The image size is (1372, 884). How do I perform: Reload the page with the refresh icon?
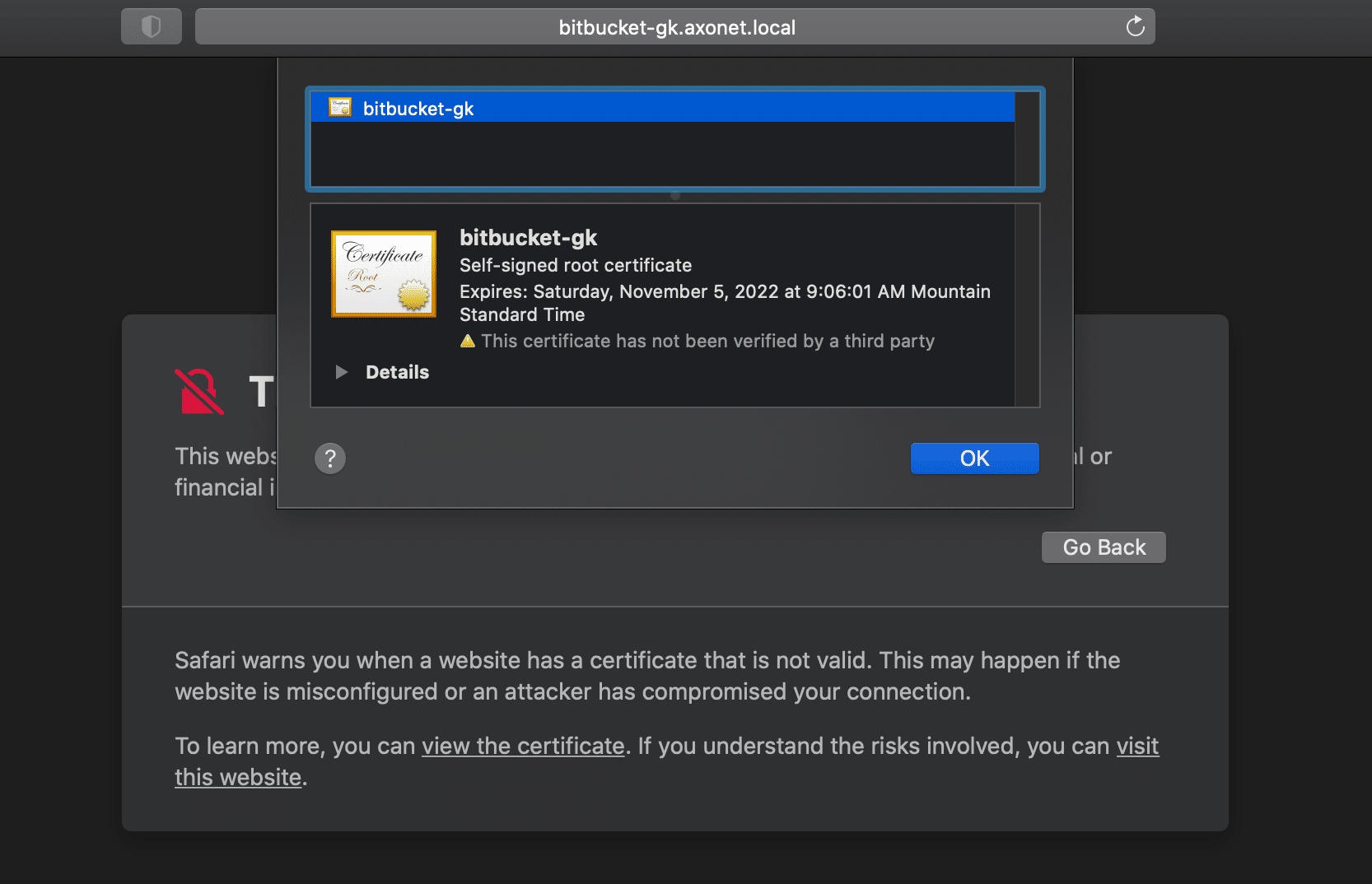click(1135, 27)
